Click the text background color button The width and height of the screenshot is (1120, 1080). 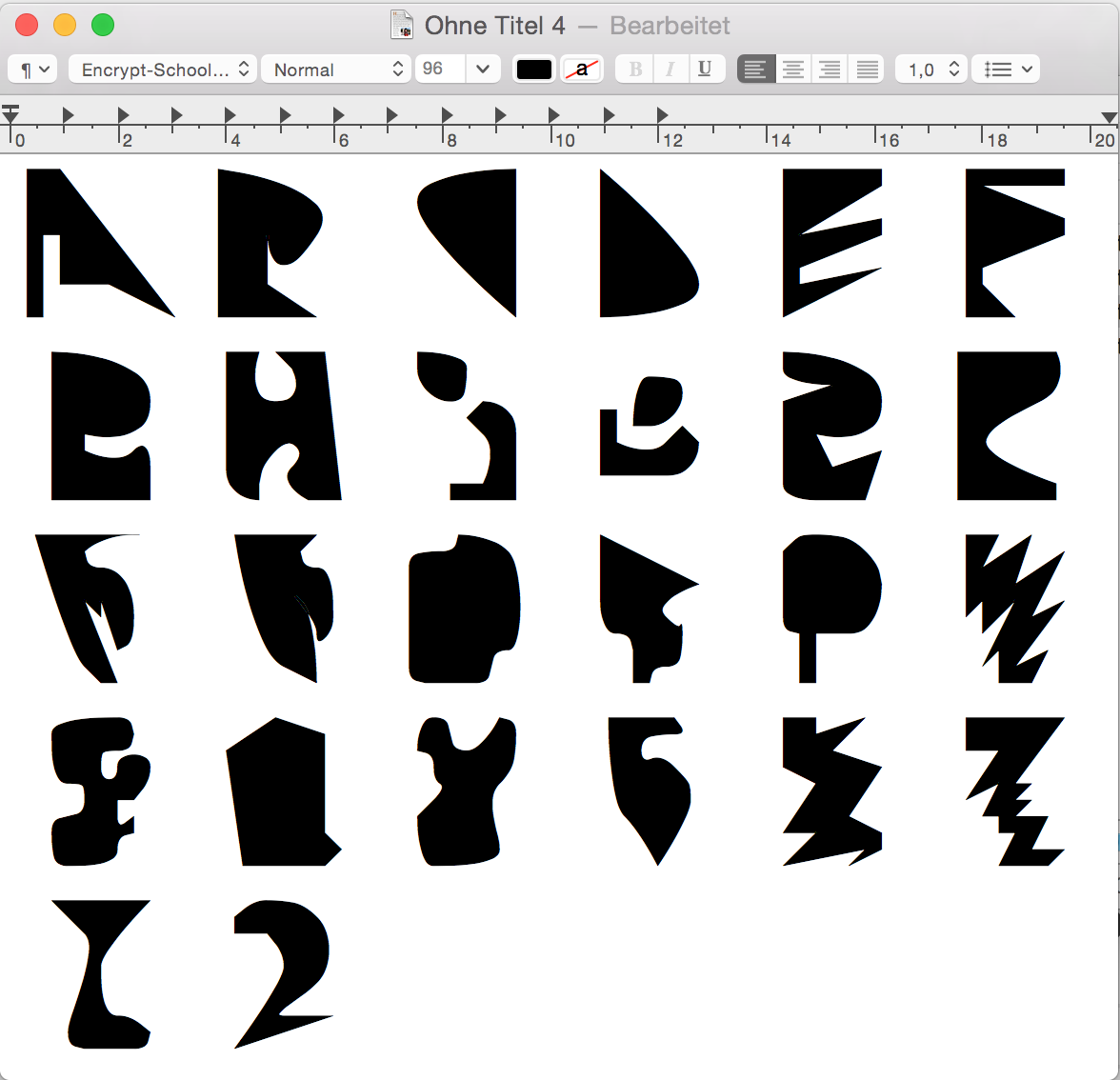point(582,70)
